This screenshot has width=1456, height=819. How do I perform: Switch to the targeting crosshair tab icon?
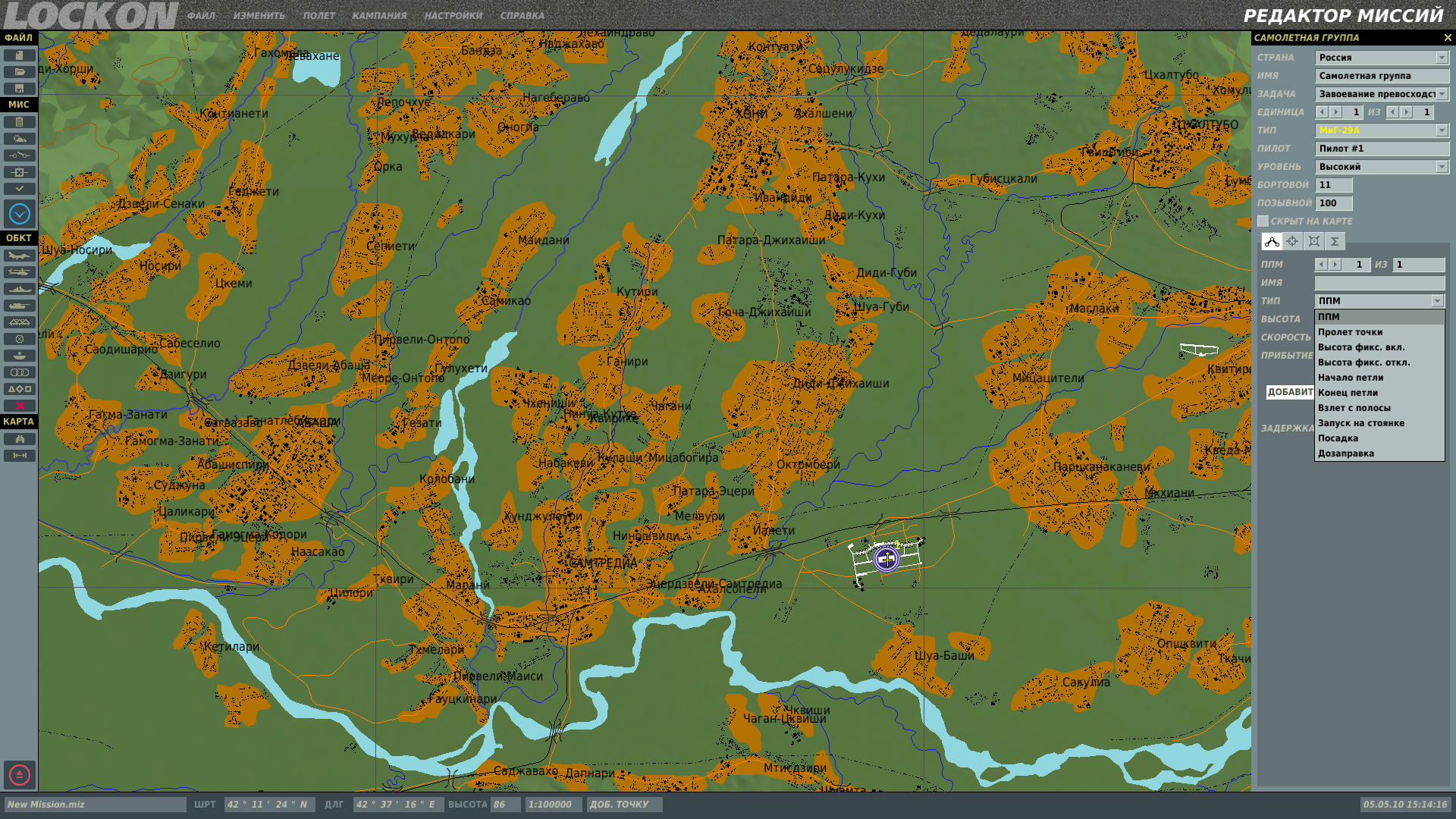click(1292, 241)
